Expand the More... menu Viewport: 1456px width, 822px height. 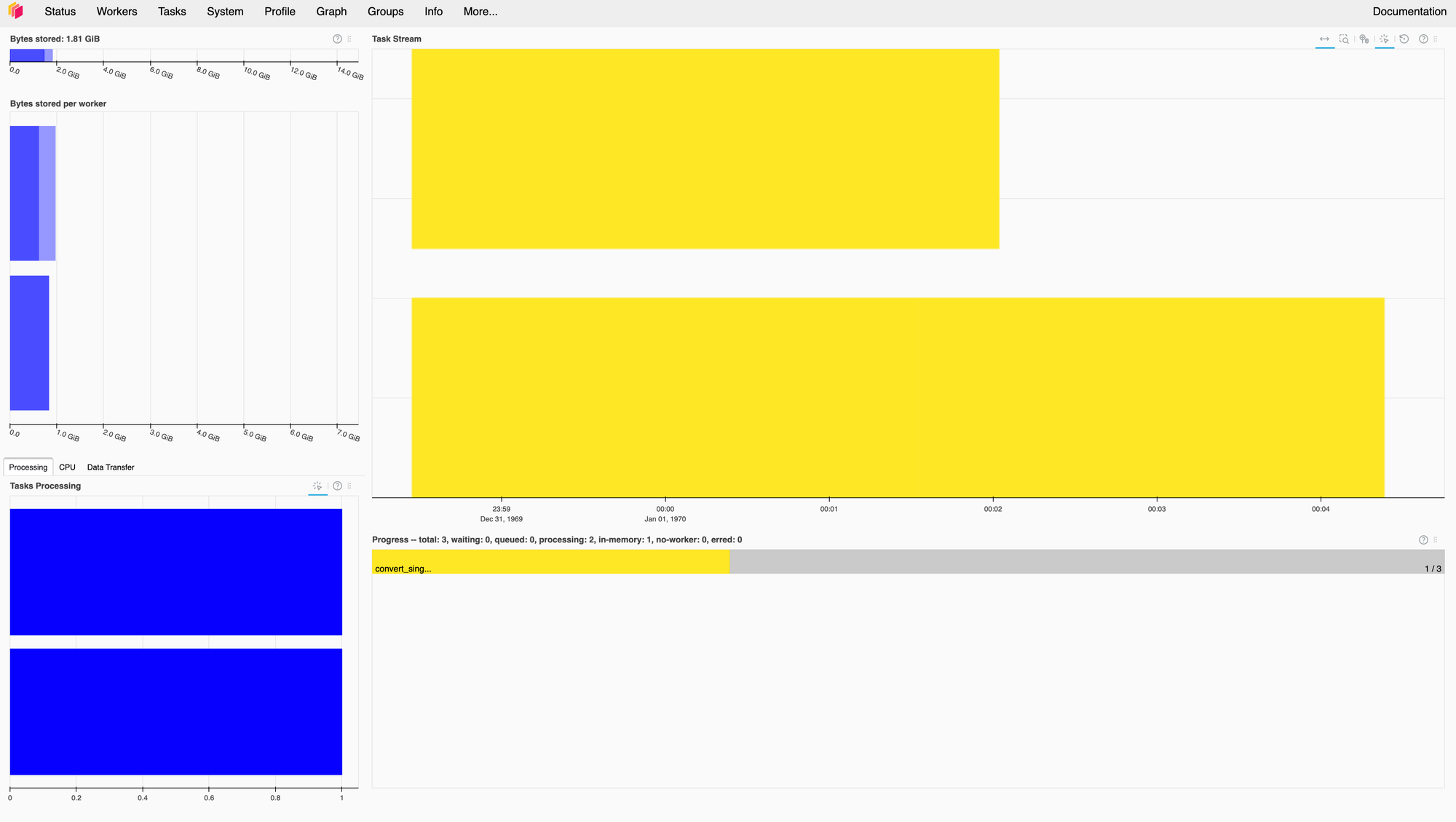(480, 12)
